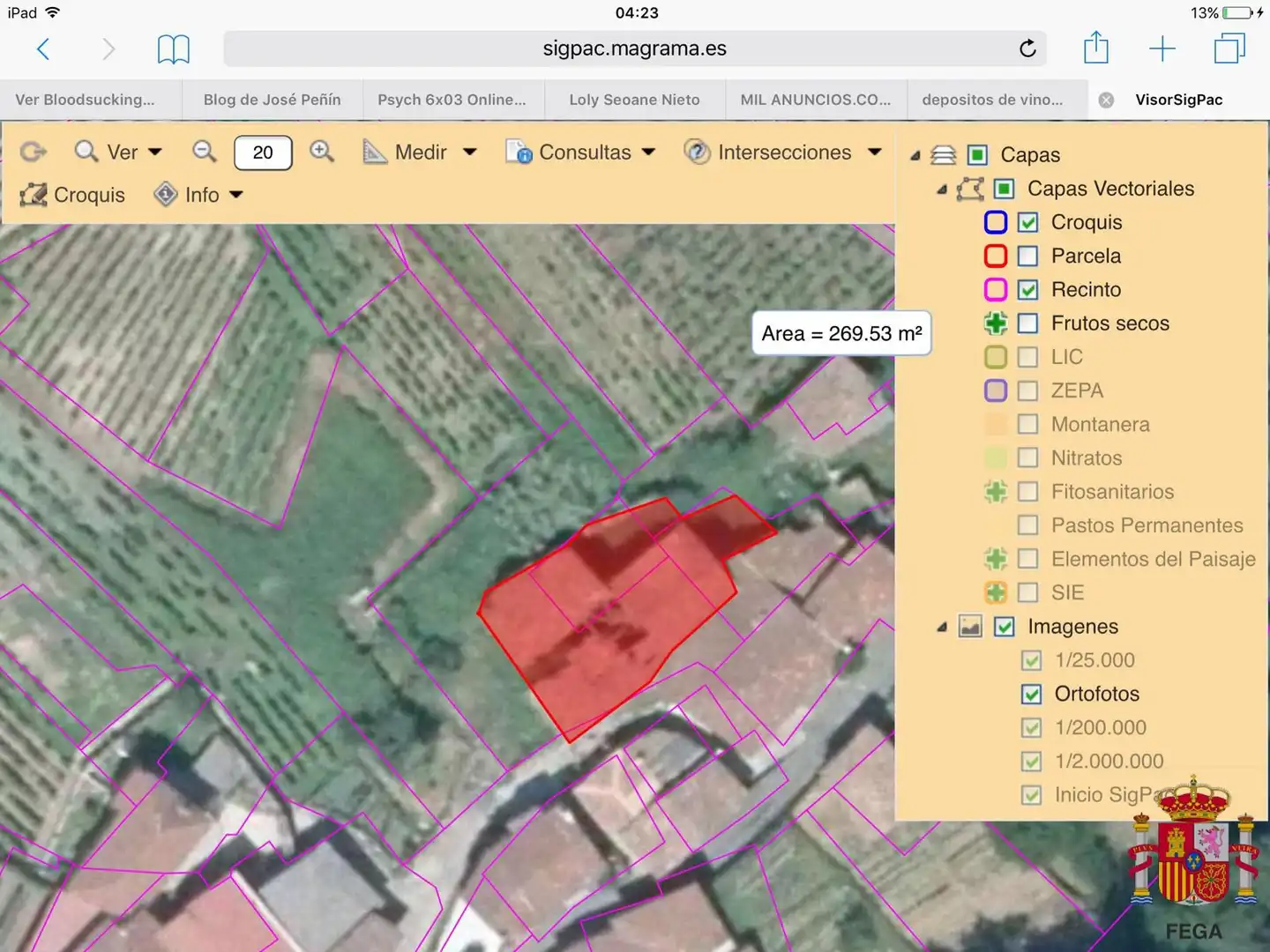1270x952 pixels.
Task: Show all open tabs overview
Action: [1229, 48]
